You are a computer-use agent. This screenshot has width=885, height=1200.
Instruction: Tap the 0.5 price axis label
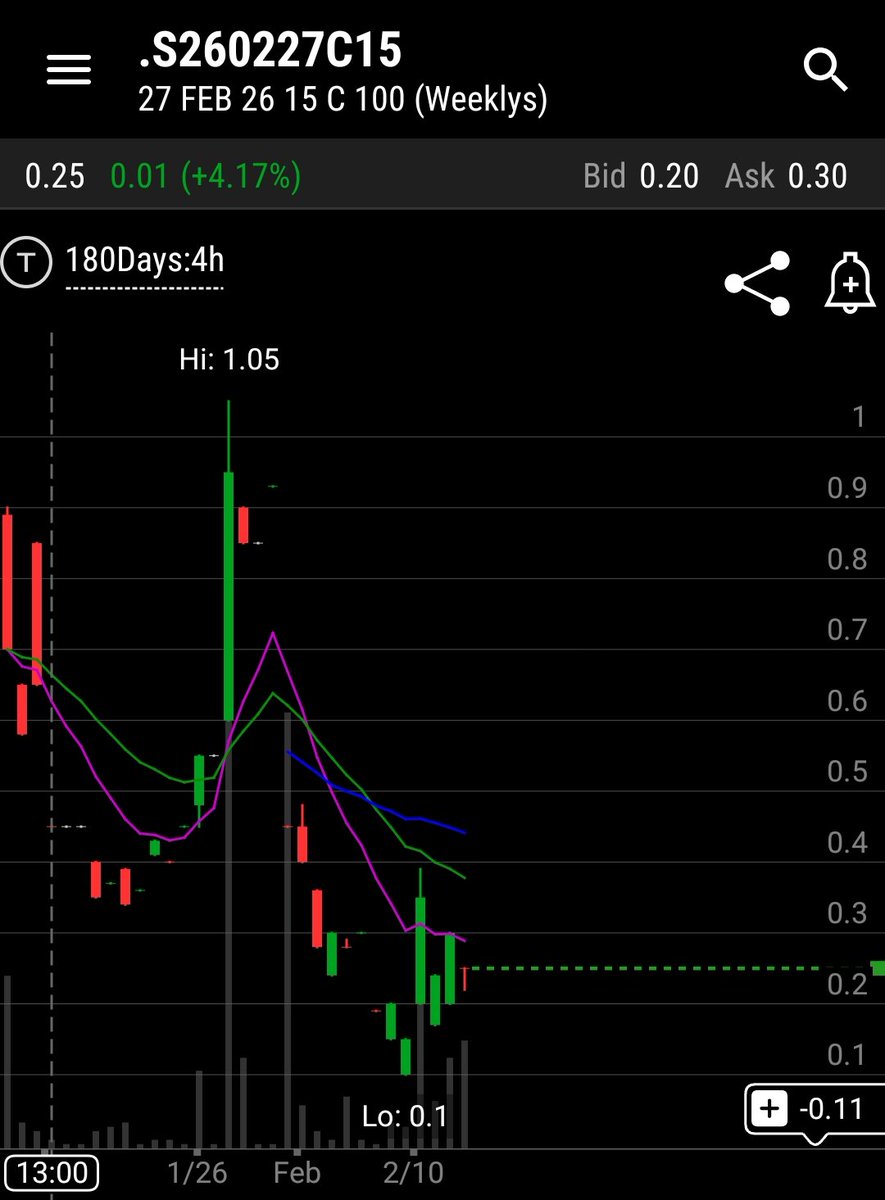[x=846, y=771]
